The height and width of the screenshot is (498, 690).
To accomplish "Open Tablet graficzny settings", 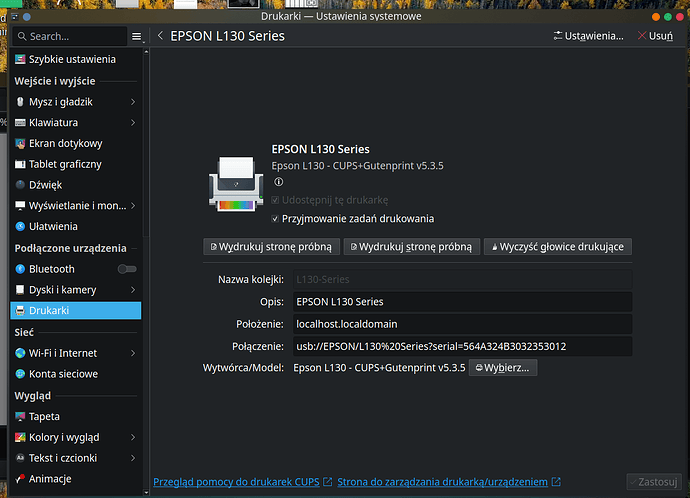I will [76, 164].
